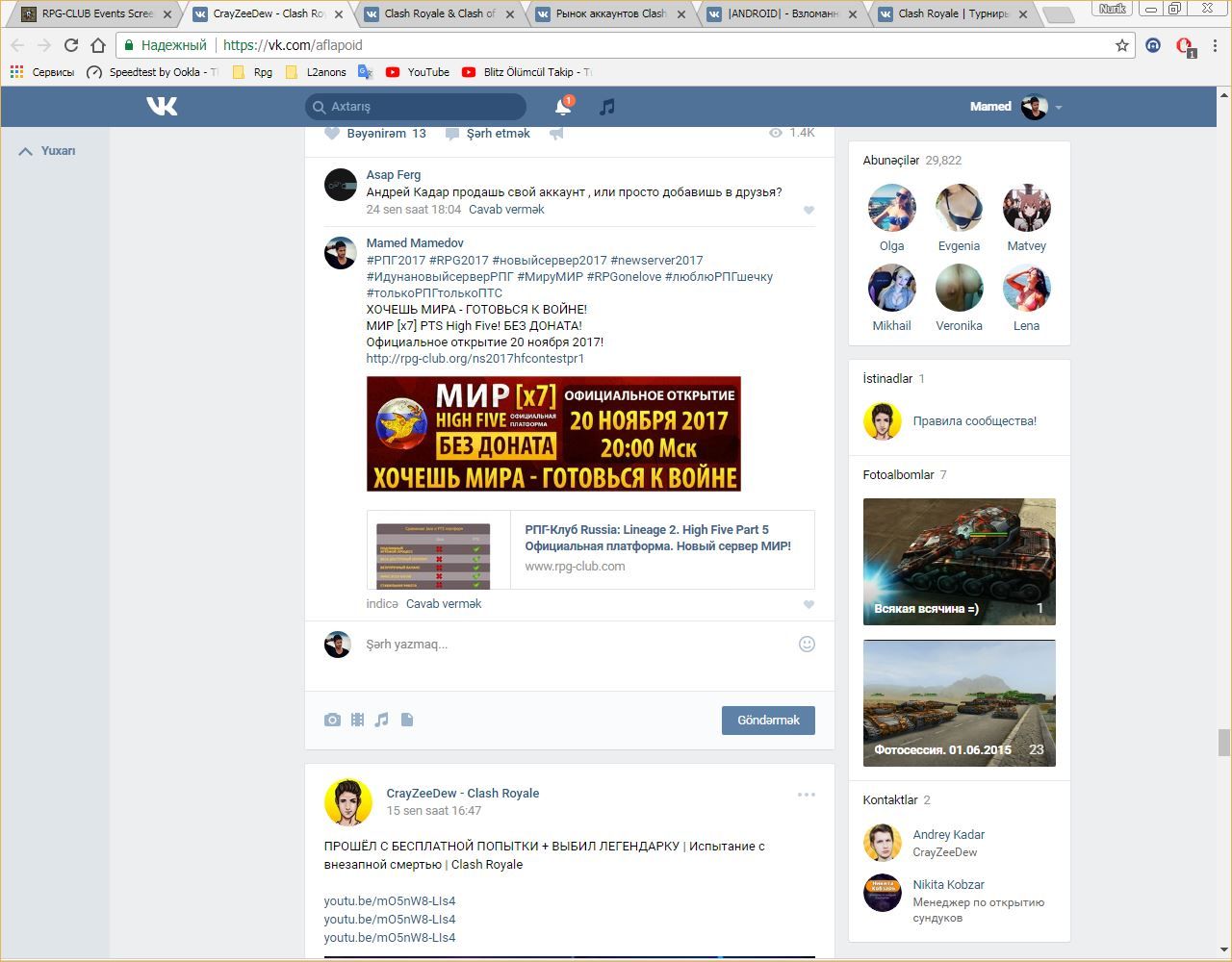This screenshot has height=962, width=1232.
Task: Go to browser home page
Action: click(x=97, y=45)
